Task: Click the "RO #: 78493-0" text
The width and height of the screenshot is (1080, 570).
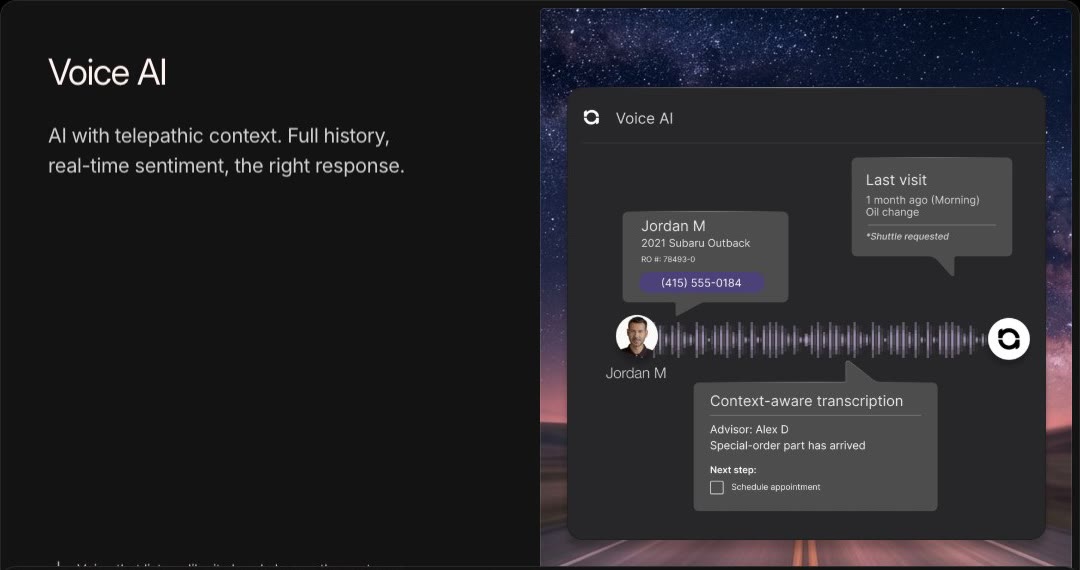Action: tap(668, 260)
